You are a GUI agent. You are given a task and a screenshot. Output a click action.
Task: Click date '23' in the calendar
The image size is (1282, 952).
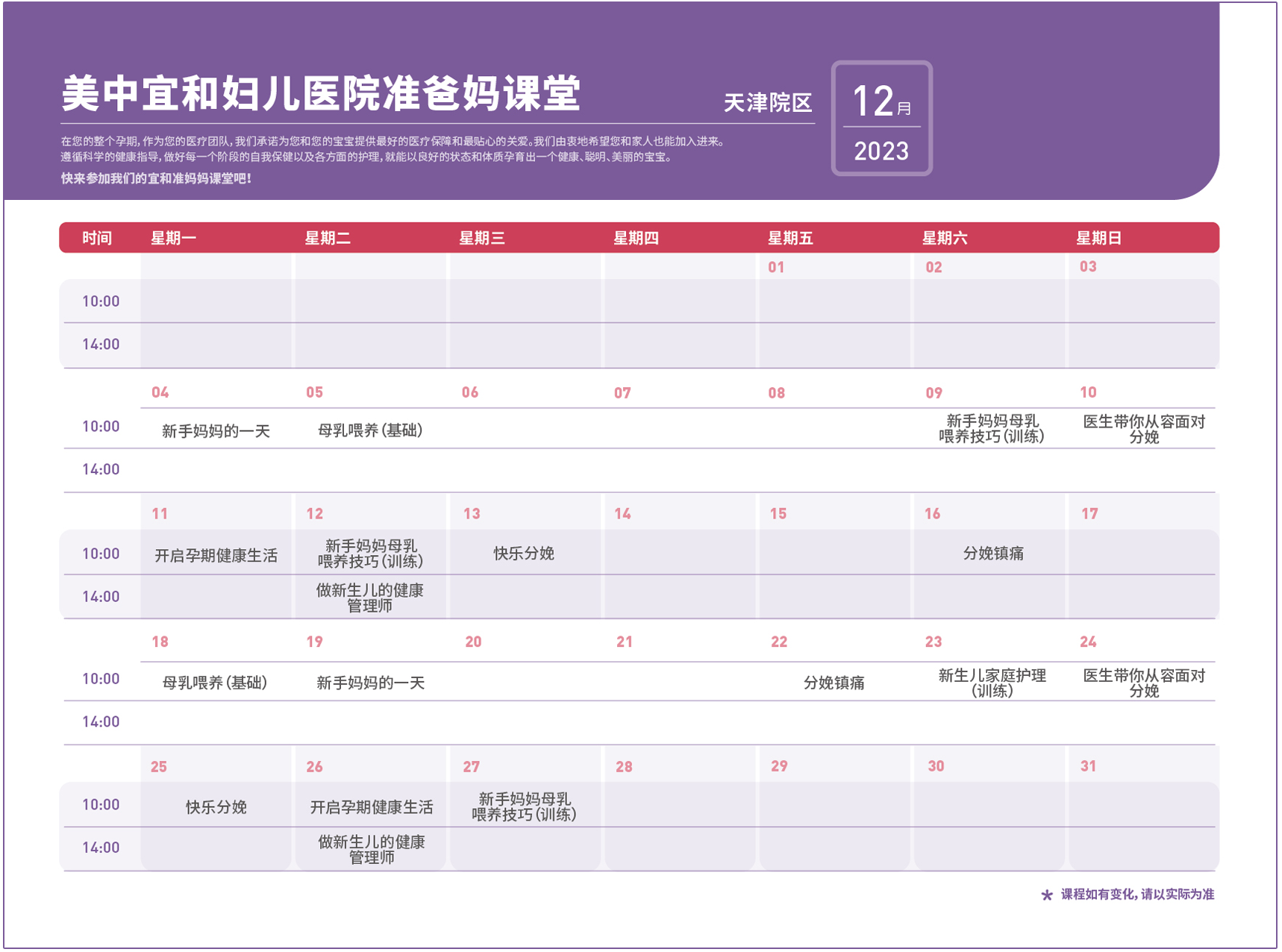[x=934, y=642]
